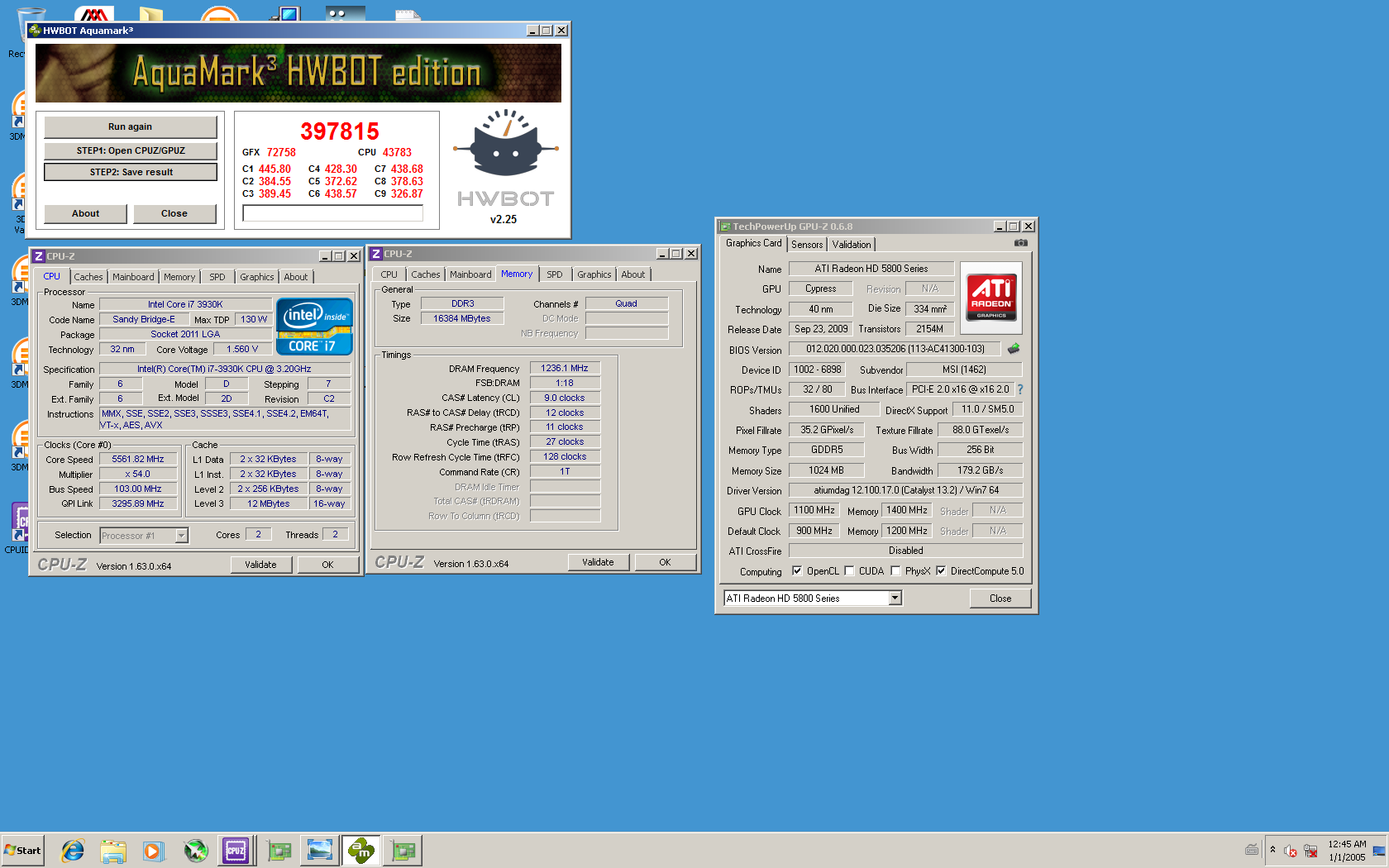1389x868 pixels.
Task: Click Close button in Aquamark window
Action: 174,213
